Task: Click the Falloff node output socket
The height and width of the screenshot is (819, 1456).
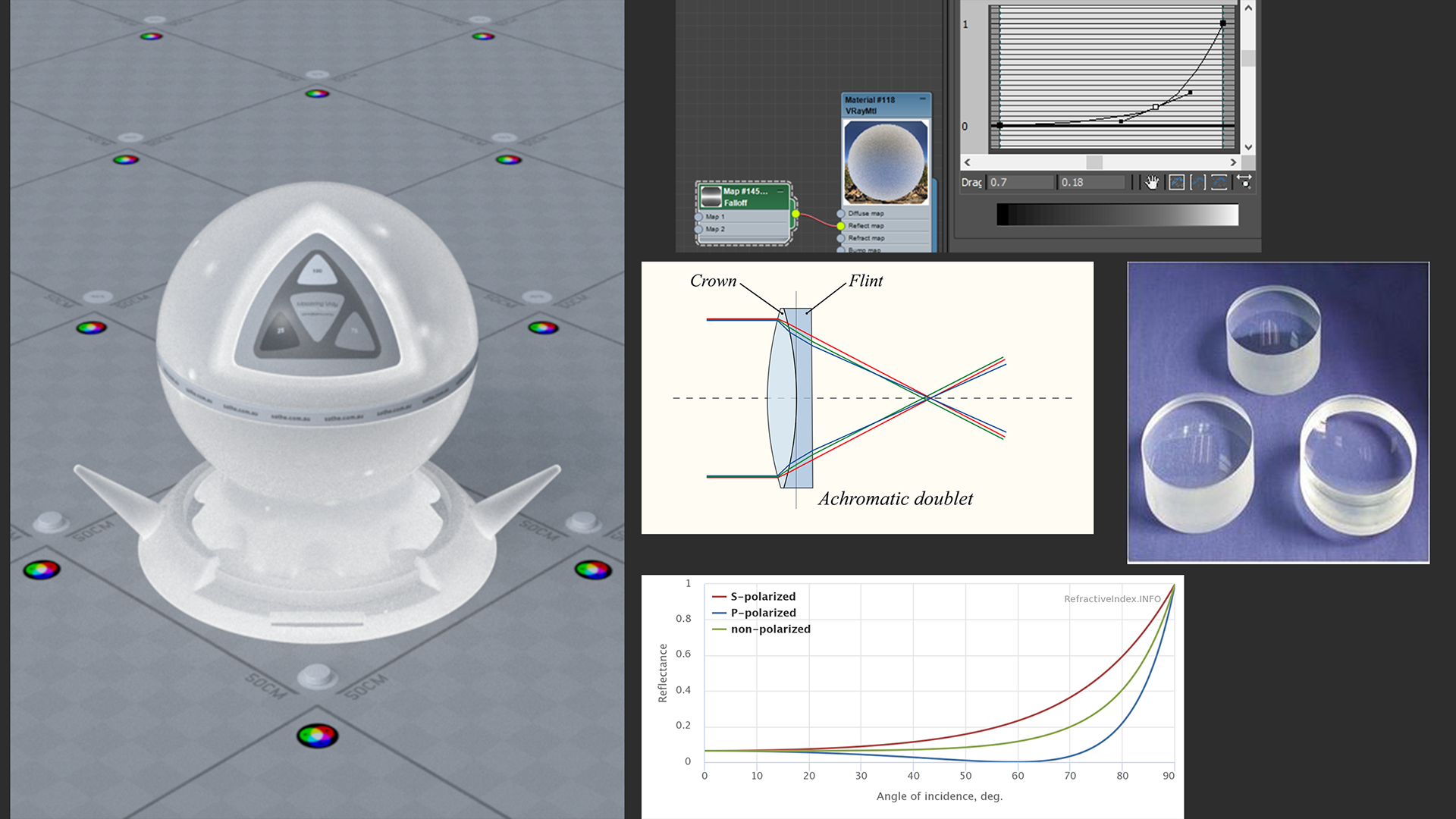Action: coord(795,214)
